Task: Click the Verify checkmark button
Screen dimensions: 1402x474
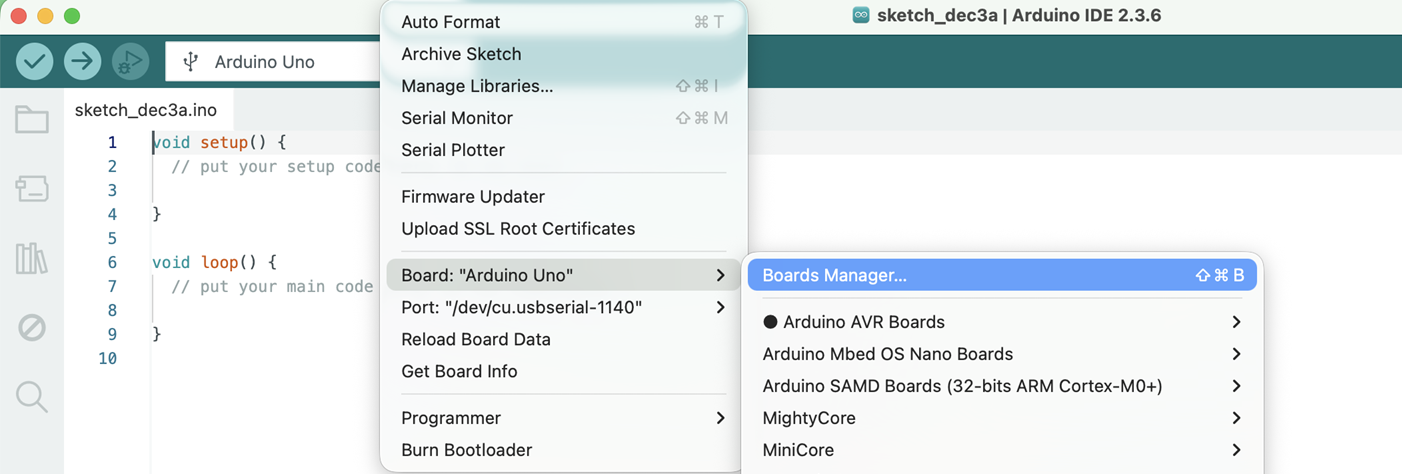Action: tap(35, 62)
